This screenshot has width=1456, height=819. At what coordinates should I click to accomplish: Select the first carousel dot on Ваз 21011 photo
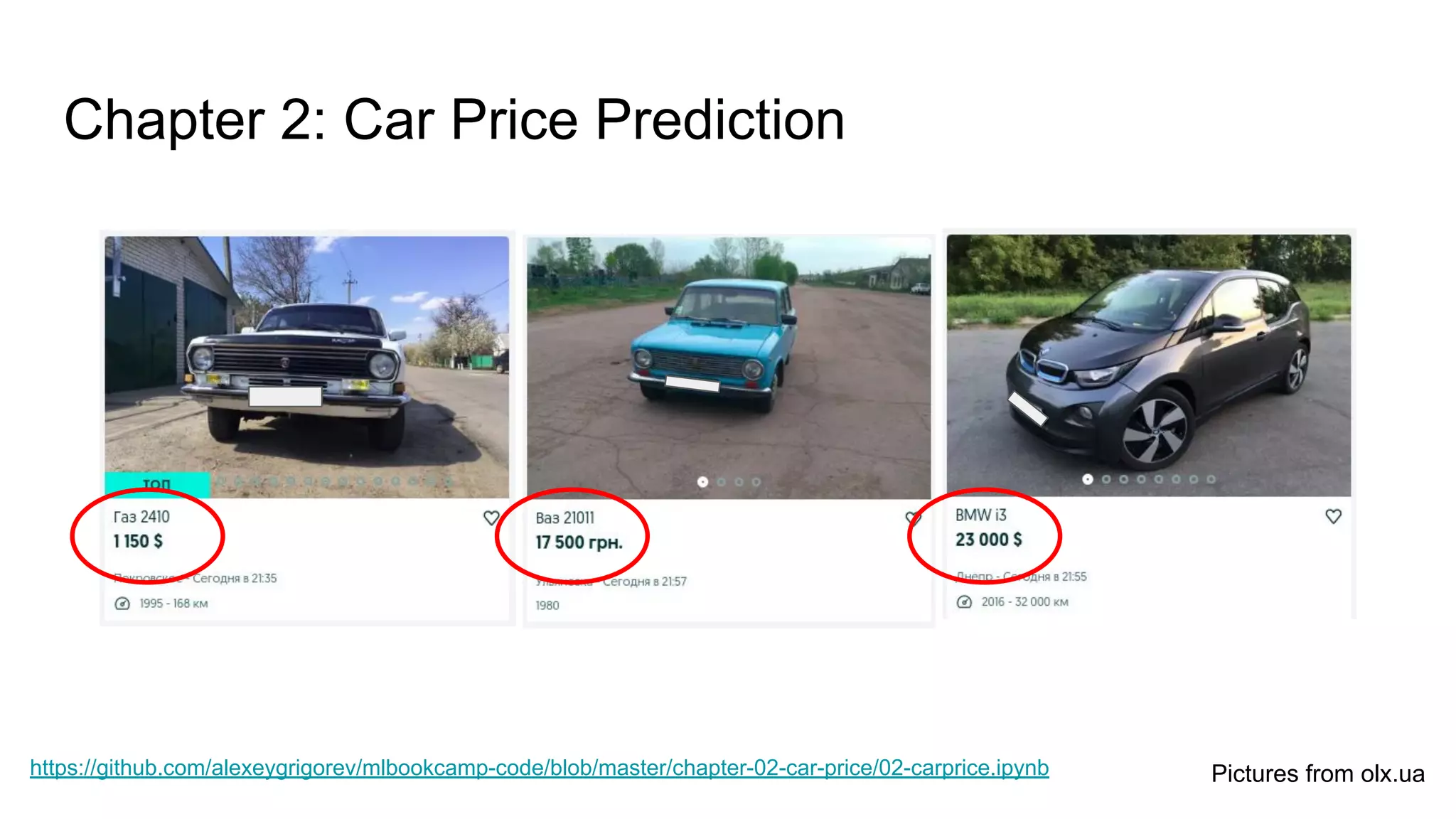[702, 482]
